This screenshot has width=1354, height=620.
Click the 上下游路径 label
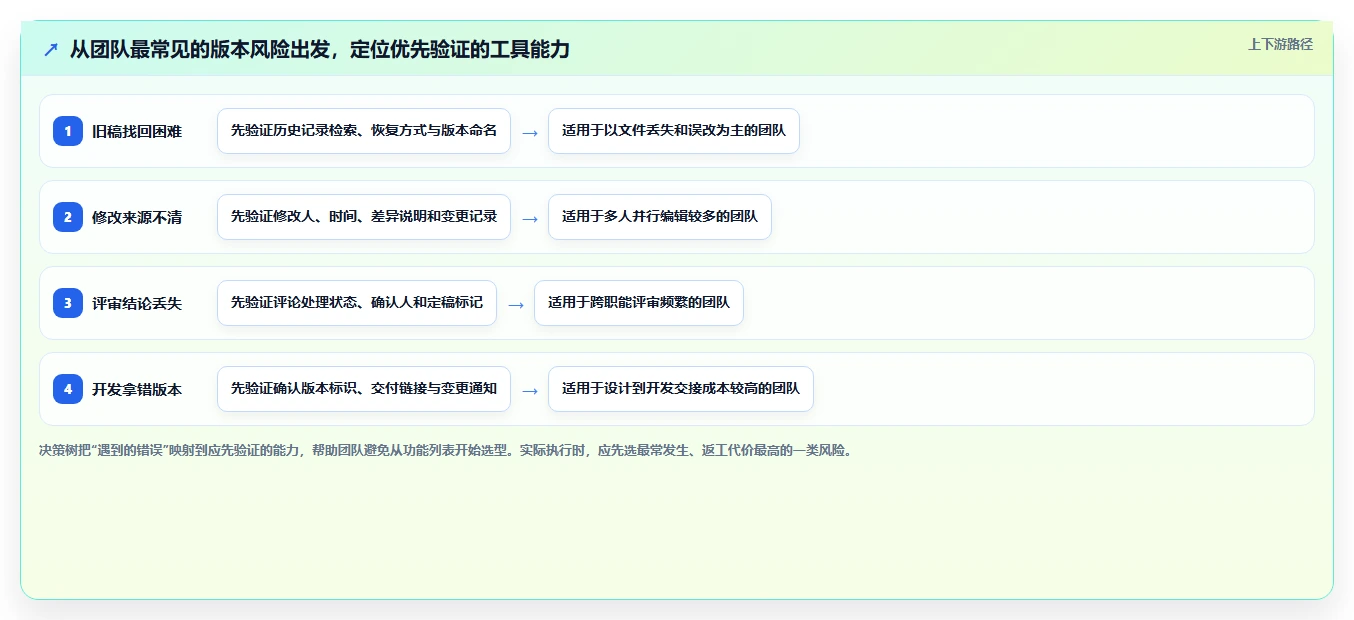1280,45
